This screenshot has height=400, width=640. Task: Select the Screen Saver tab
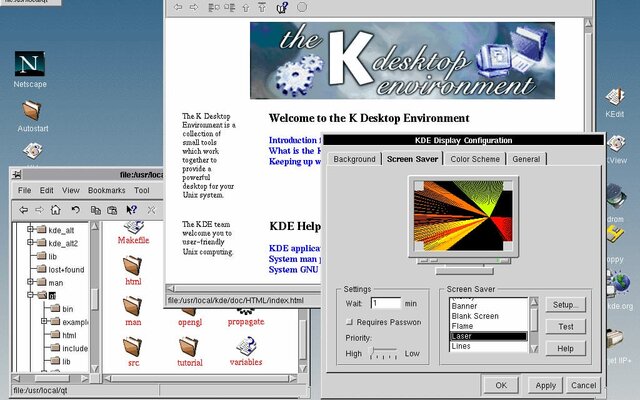click(x=412, y=159)
